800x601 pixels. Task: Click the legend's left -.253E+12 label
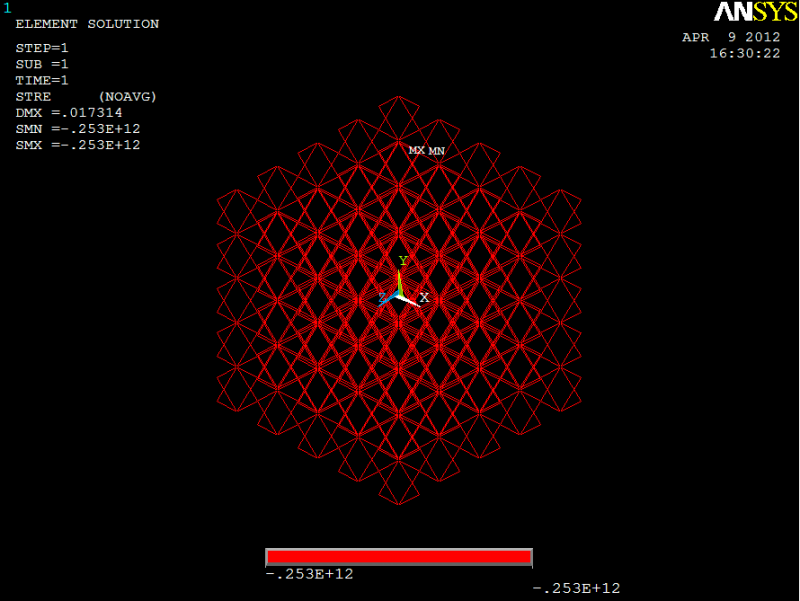click(310, 574)
